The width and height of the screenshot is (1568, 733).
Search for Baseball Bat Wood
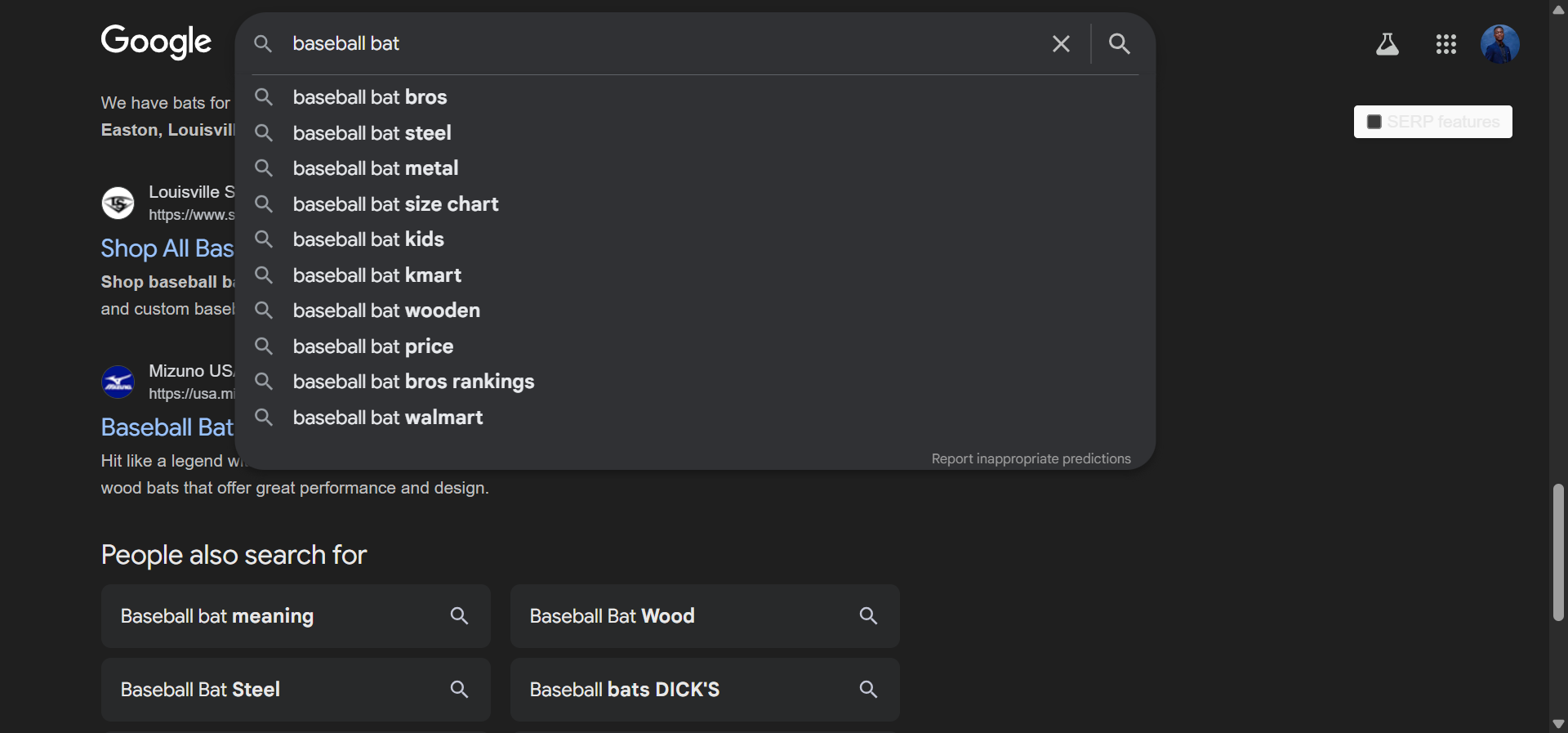click(705, 616)
